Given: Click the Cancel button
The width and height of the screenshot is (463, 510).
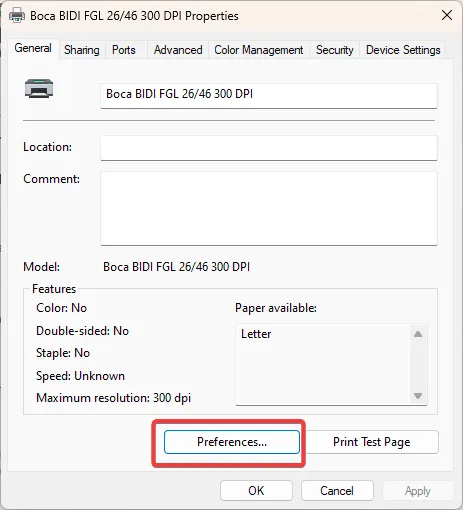Looking at the screenshot, I should (x=337, y=491).
